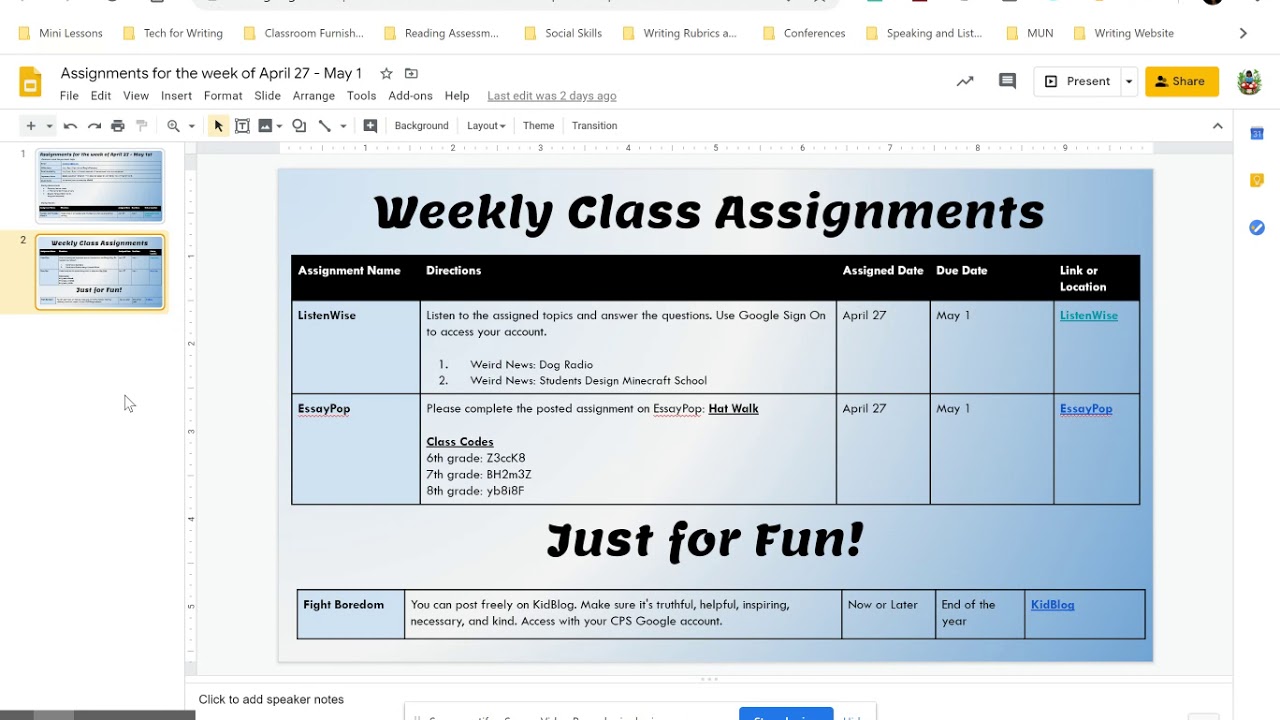The width and height of the screenshot is (1280, 720).
Task: Open the View menu
Action: (x=136, y=96)
